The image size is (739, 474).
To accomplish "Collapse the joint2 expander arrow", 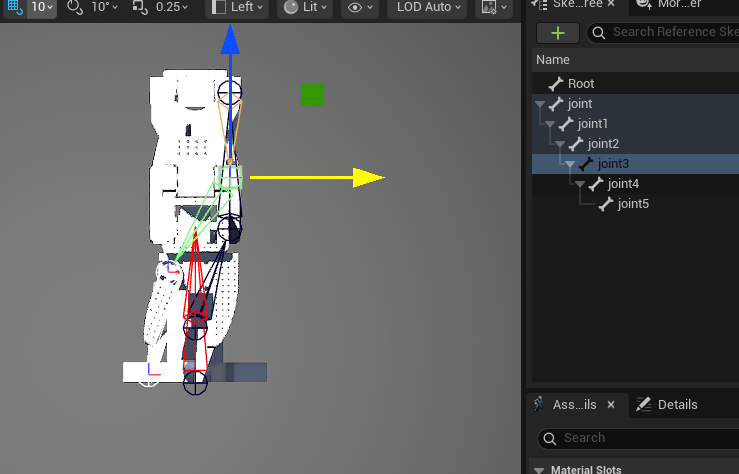I will point(560,144).
